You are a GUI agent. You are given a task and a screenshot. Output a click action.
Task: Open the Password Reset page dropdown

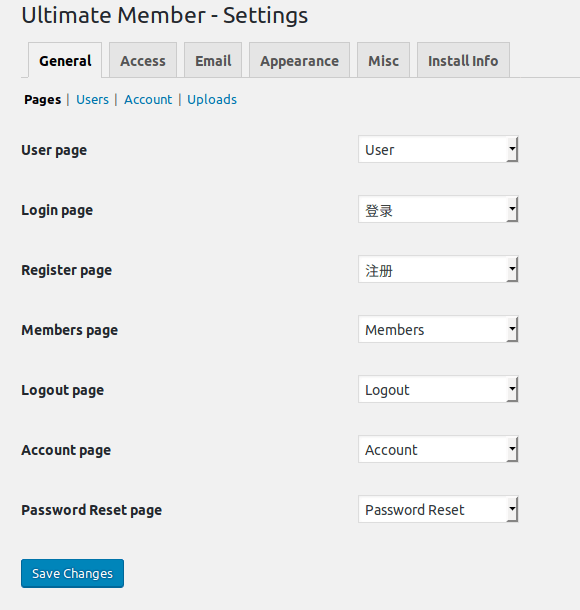pyautogui.click(x=438, y=509)
